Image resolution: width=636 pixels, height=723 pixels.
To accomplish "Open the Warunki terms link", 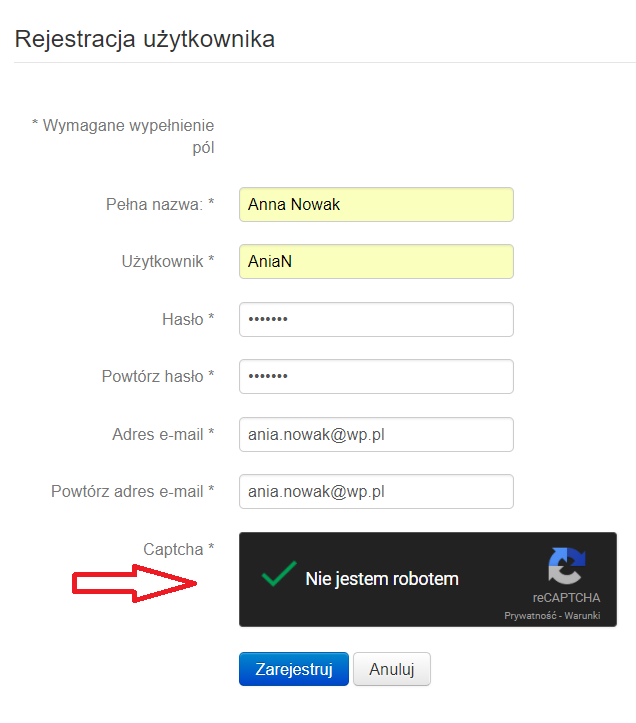I will coord(582,616).
